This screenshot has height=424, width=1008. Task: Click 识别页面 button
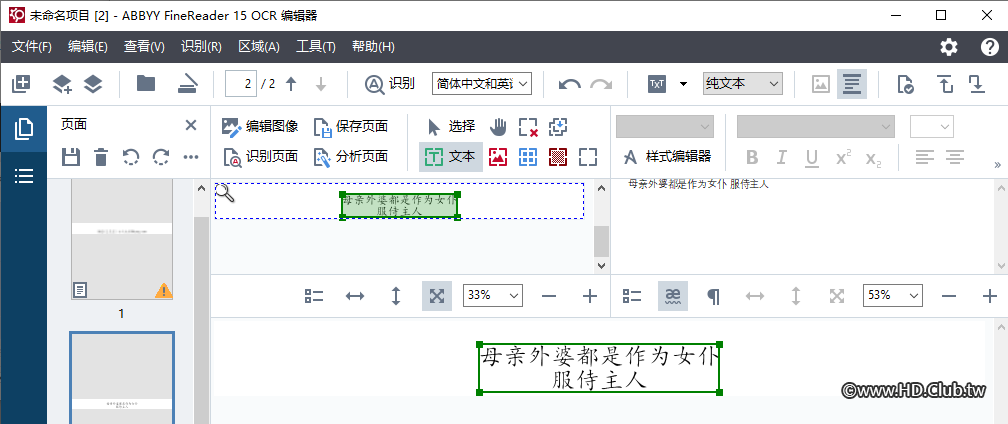tap(260, 157)
